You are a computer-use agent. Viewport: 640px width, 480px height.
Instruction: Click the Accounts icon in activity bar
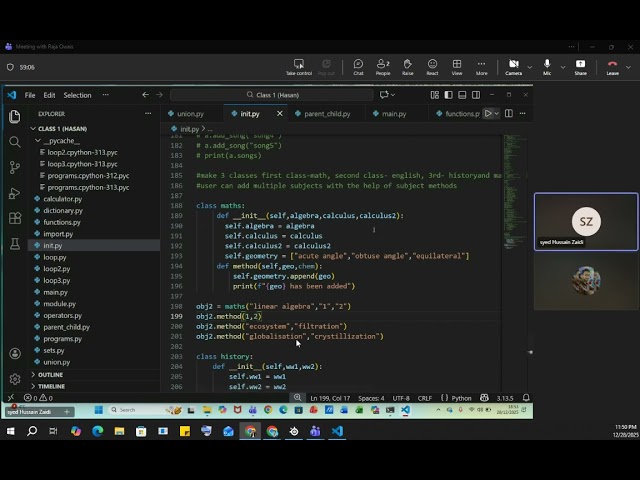tap(14, 353)
